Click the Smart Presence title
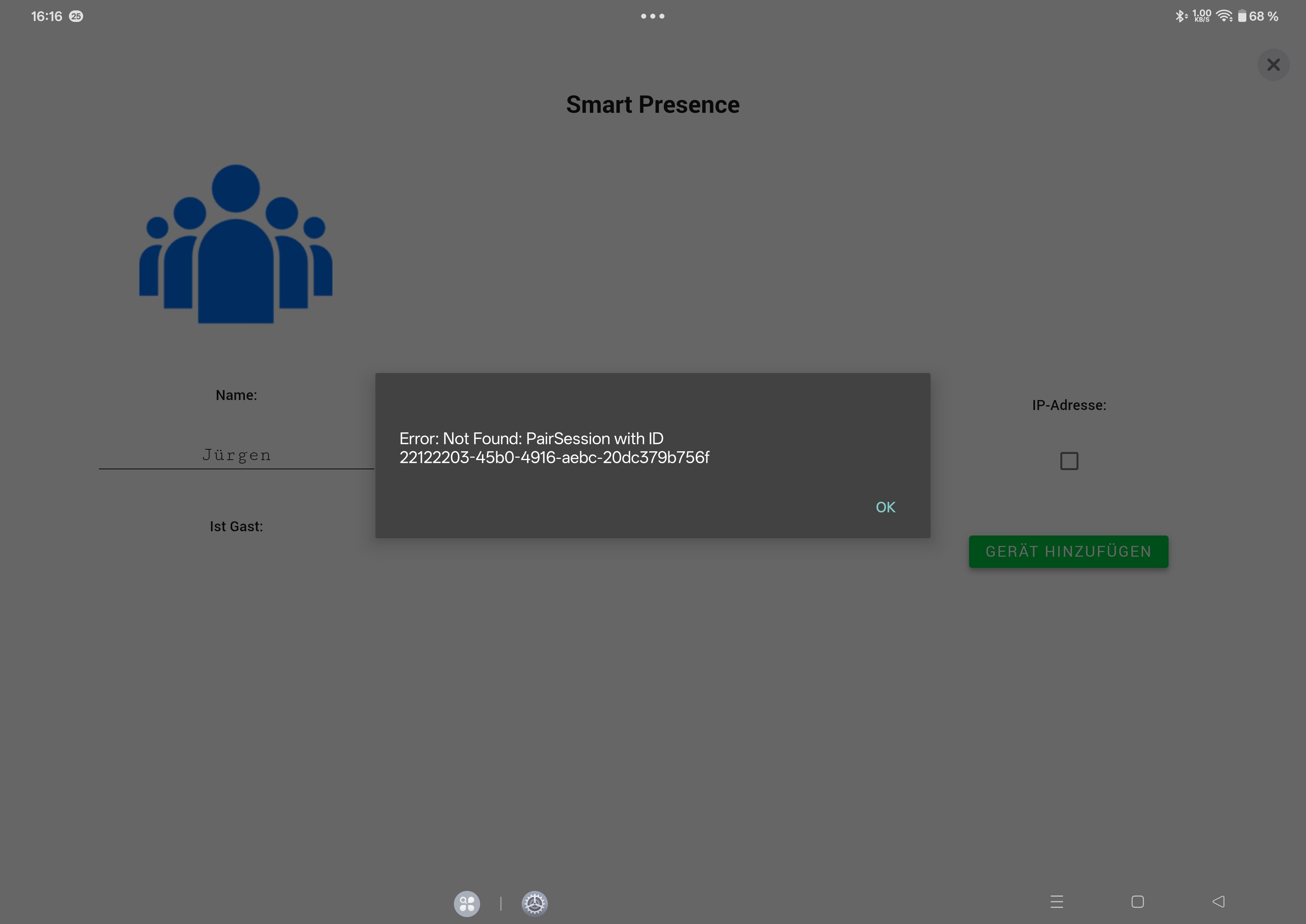Screen dimensions: 1306x924 coord(653,105)
